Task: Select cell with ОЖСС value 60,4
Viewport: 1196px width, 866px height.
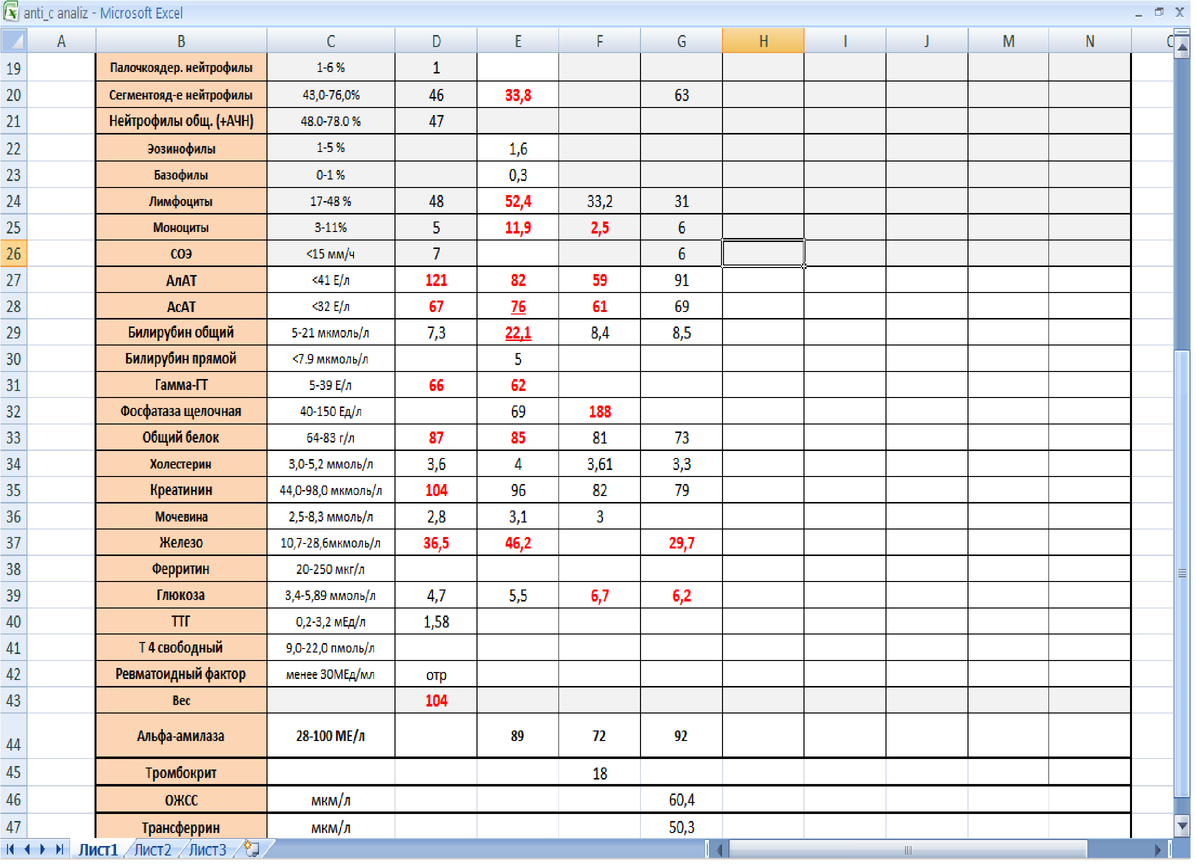Action: click(681, 800)
